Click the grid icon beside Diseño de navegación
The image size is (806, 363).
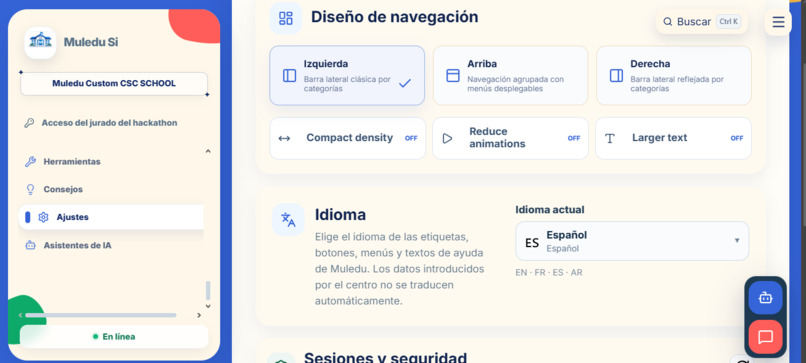[286, 18]
